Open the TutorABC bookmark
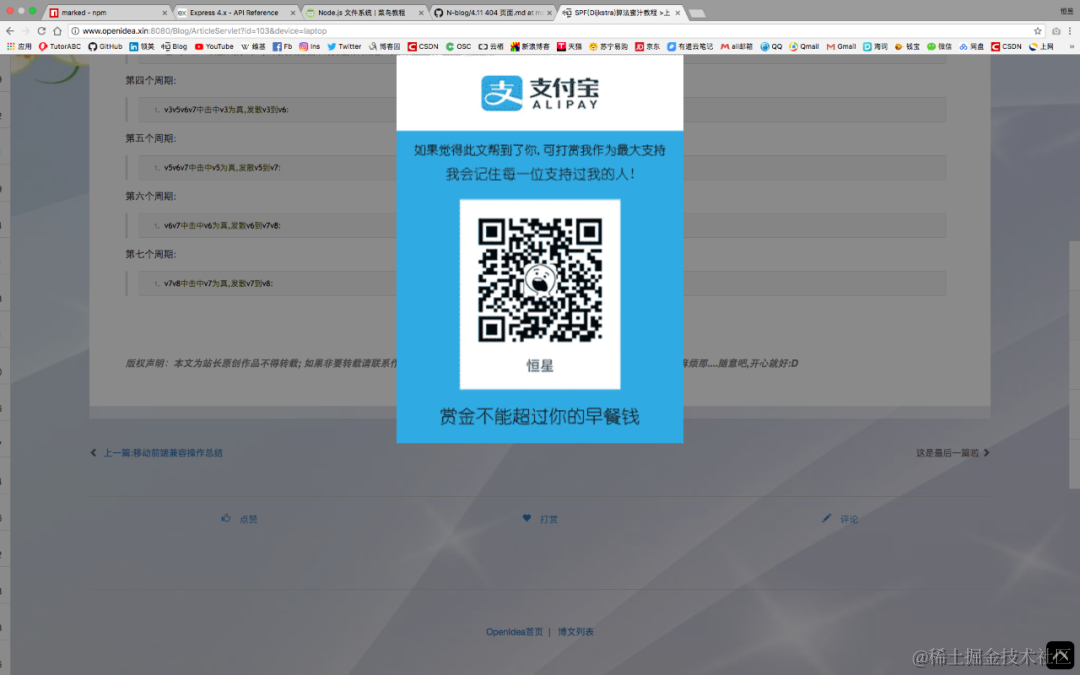The image size is (1080, 675). pyautogui.click(x=60, y=47)
